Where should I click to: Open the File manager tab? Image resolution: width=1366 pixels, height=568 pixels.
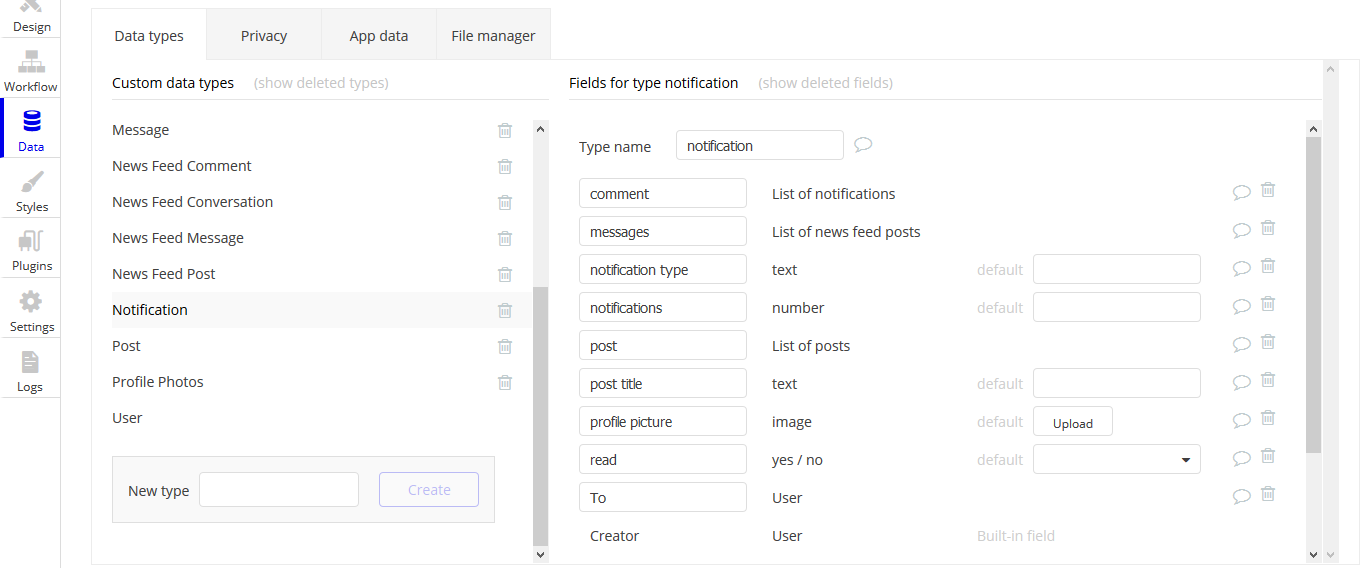(x=493, y=36)
